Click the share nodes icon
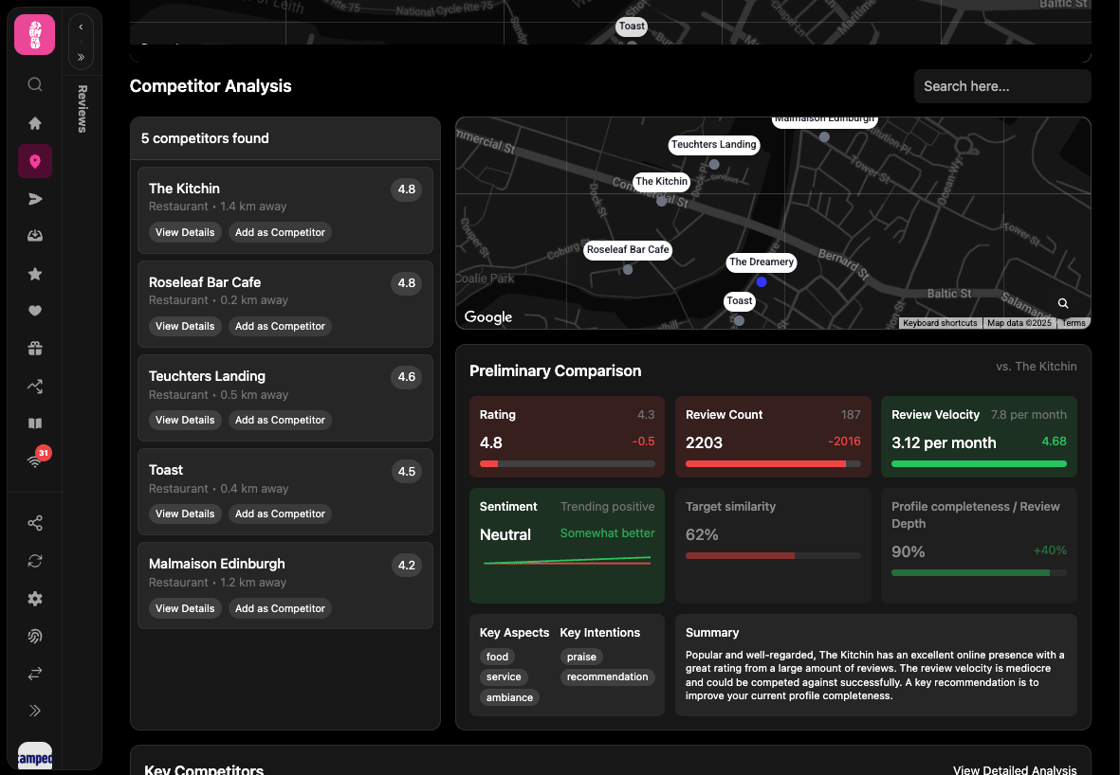 pyautogui.click(x=34, y=523)
